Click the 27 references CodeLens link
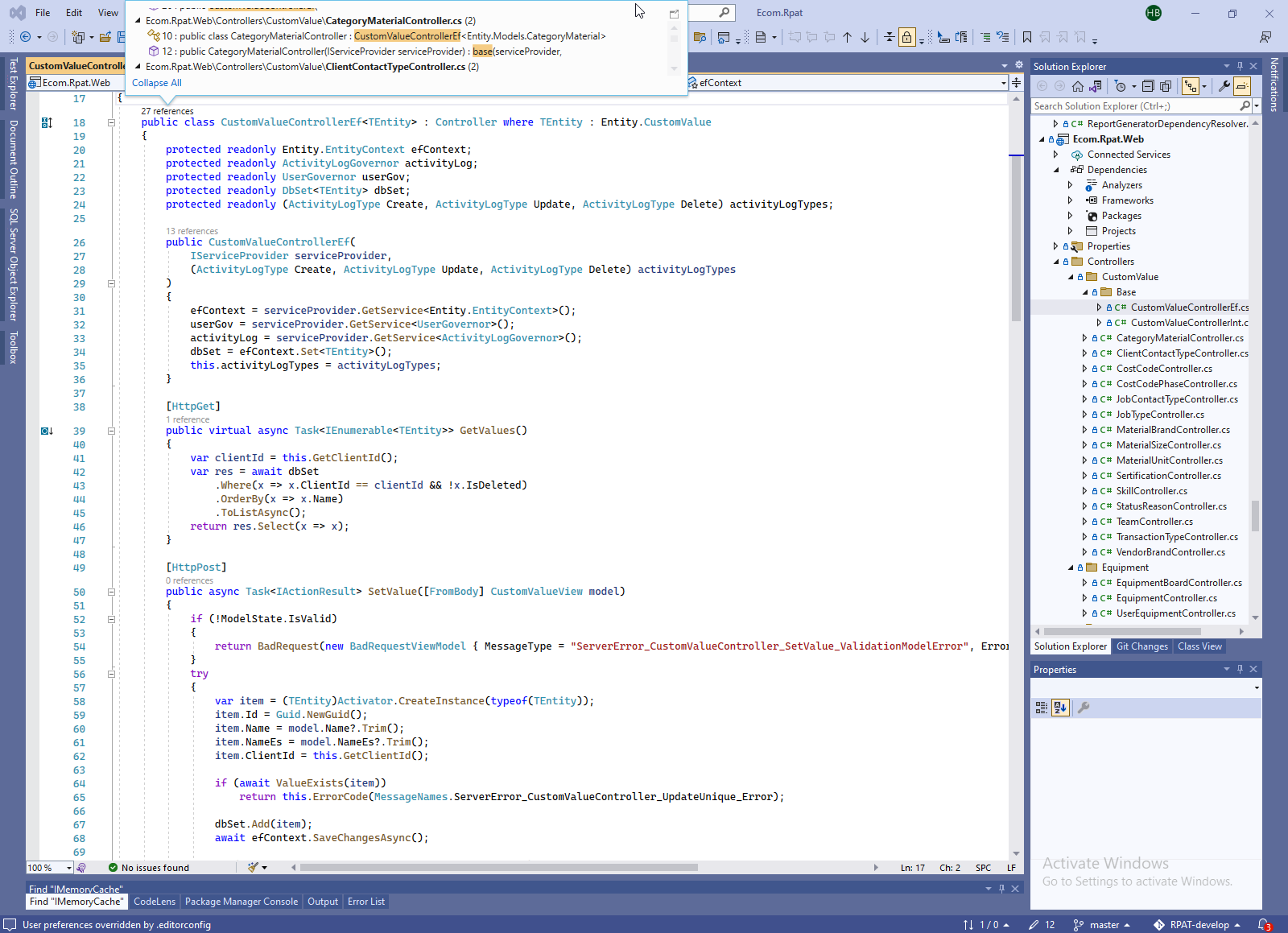Screen dimensions: 1288x933 [x=167, y=111]
